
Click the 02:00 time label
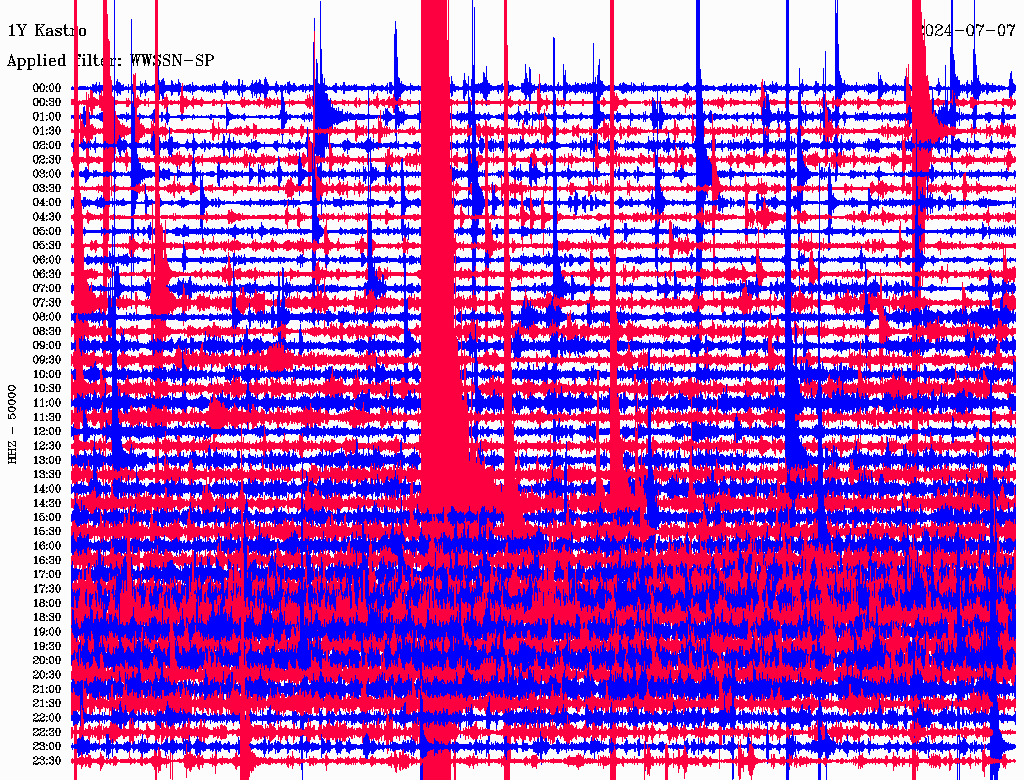pyautogui.click(x=47, y=145)
